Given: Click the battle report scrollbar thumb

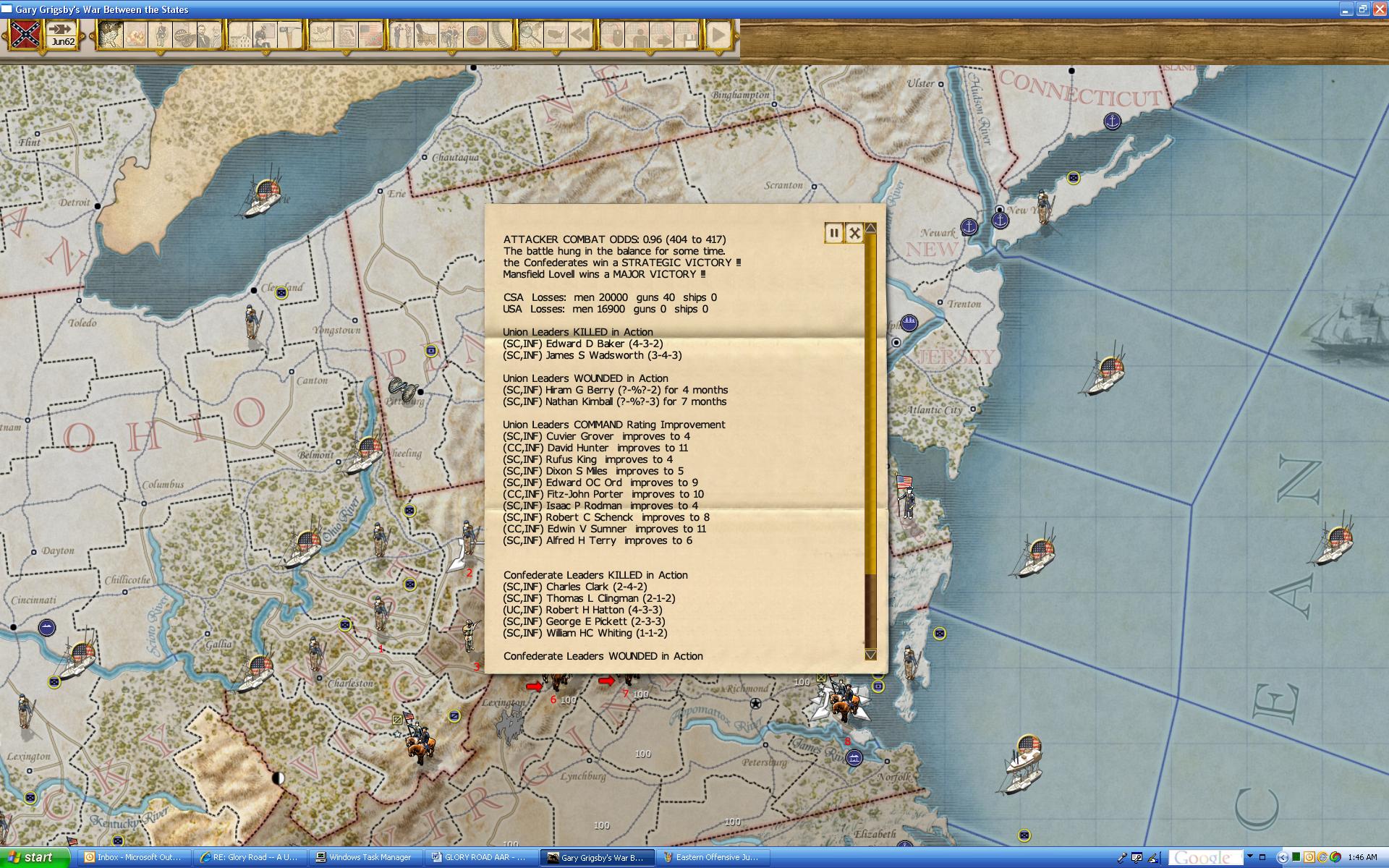Looking at the screenshot, I should click(x=871, y=403).
